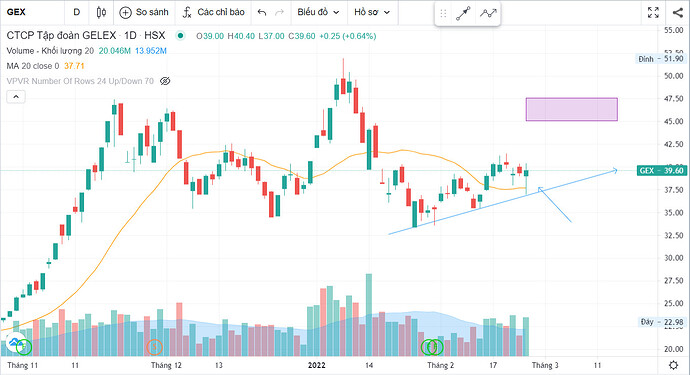
Task: Expand the Biểu đồ dropdown menu
Action: 318,12
